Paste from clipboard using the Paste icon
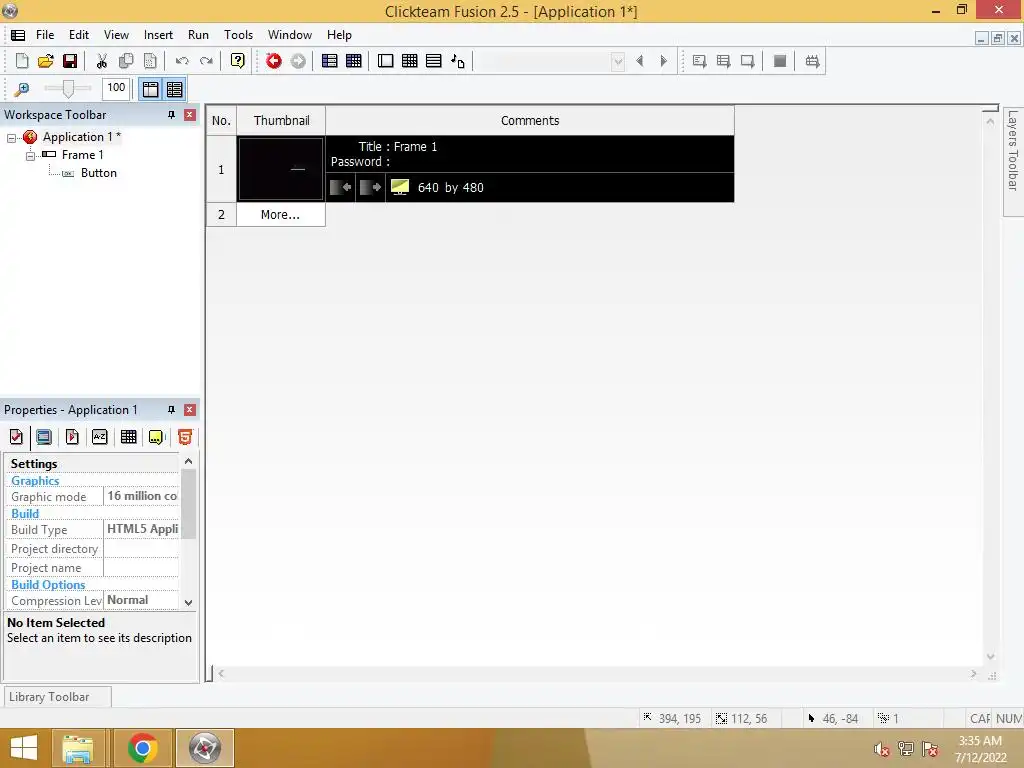This screenshot has width=1024, height=768. tap(150, 61)
